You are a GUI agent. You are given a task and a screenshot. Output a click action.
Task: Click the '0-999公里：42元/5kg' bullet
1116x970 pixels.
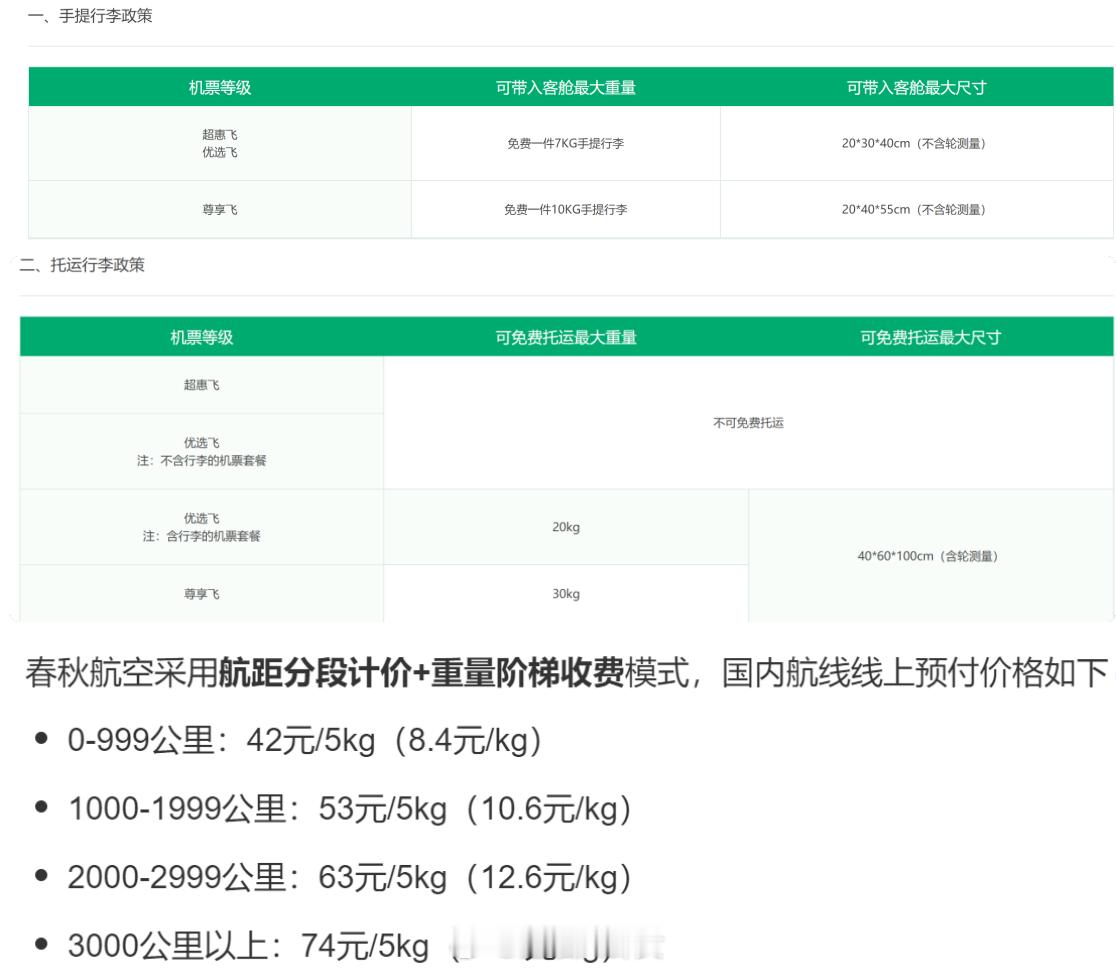(305, 740)
